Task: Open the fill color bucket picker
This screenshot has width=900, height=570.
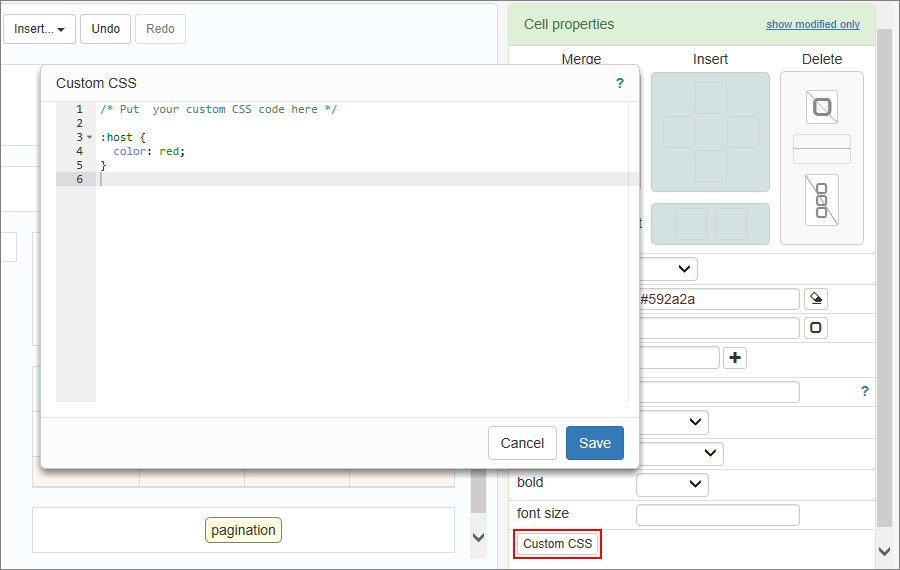Action: tap(816, 299)
